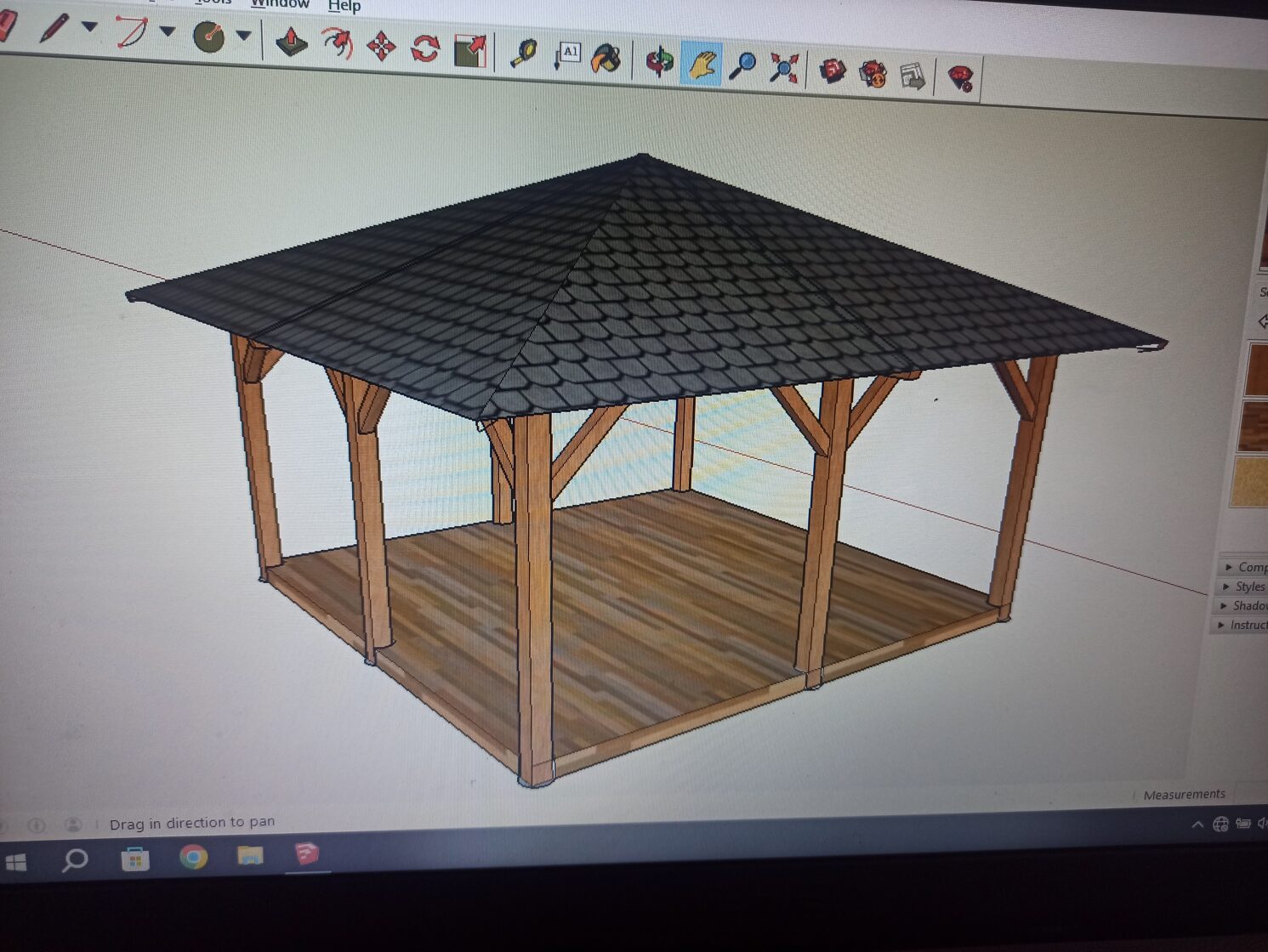The height and width of the screenshot is (952, 1268).
Task: Select the Push/Pull tool
Action: click(x=292, y=41)
